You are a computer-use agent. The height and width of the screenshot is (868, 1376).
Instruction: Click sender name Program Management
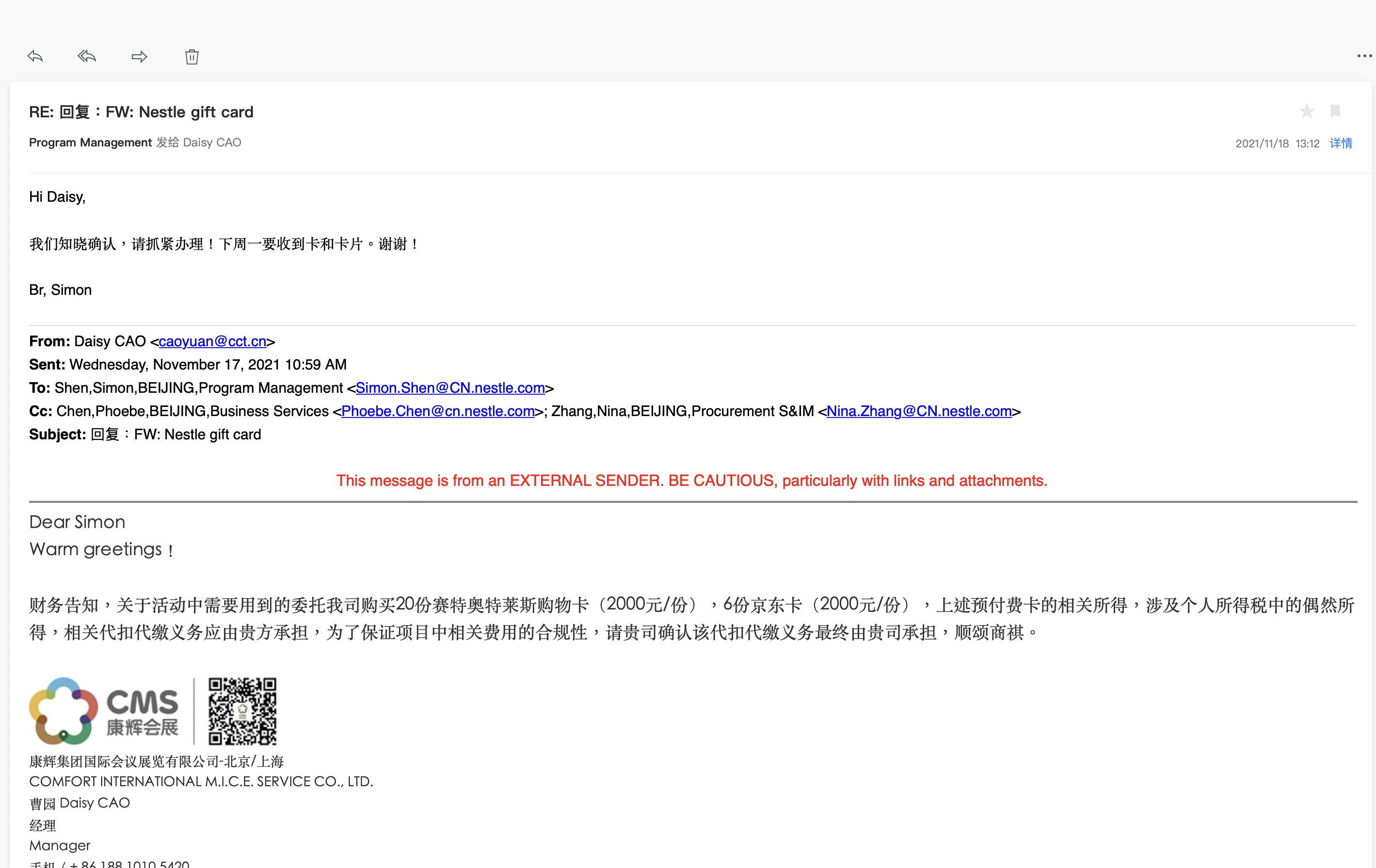pyautogui.click(x=90, y=142)
